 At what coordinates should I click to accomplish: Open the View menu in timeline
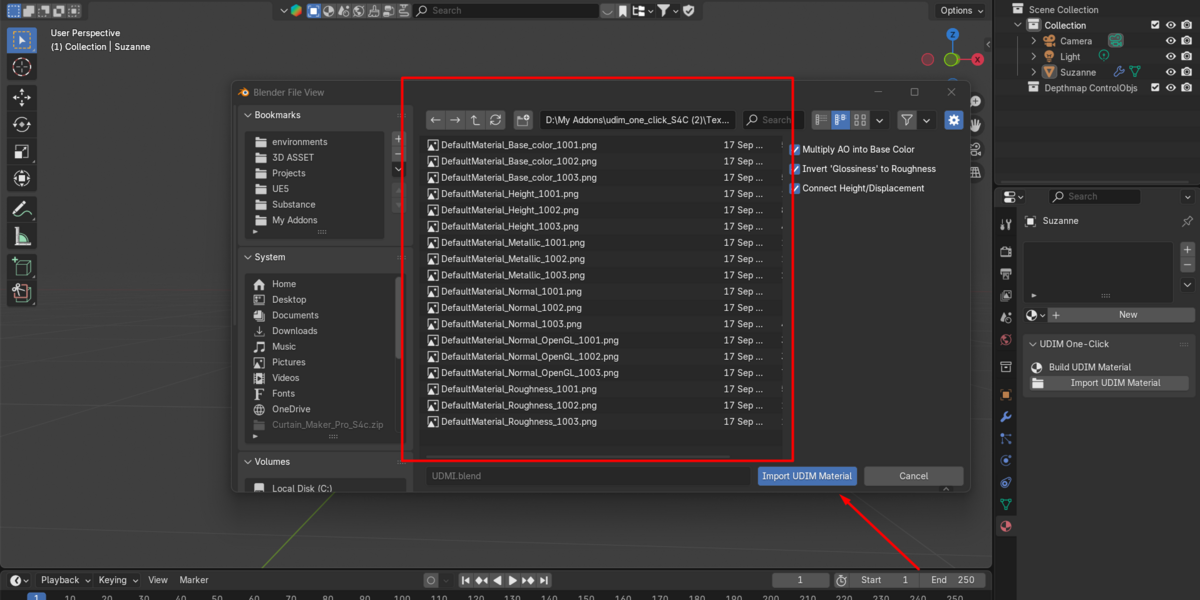[x=158, y=580]
